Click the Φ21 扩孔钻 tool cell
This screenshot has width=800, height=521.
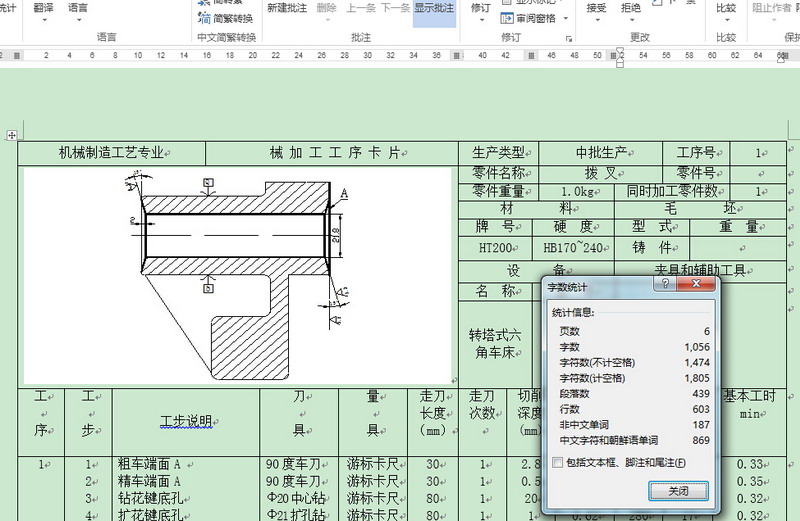(295, 514)
